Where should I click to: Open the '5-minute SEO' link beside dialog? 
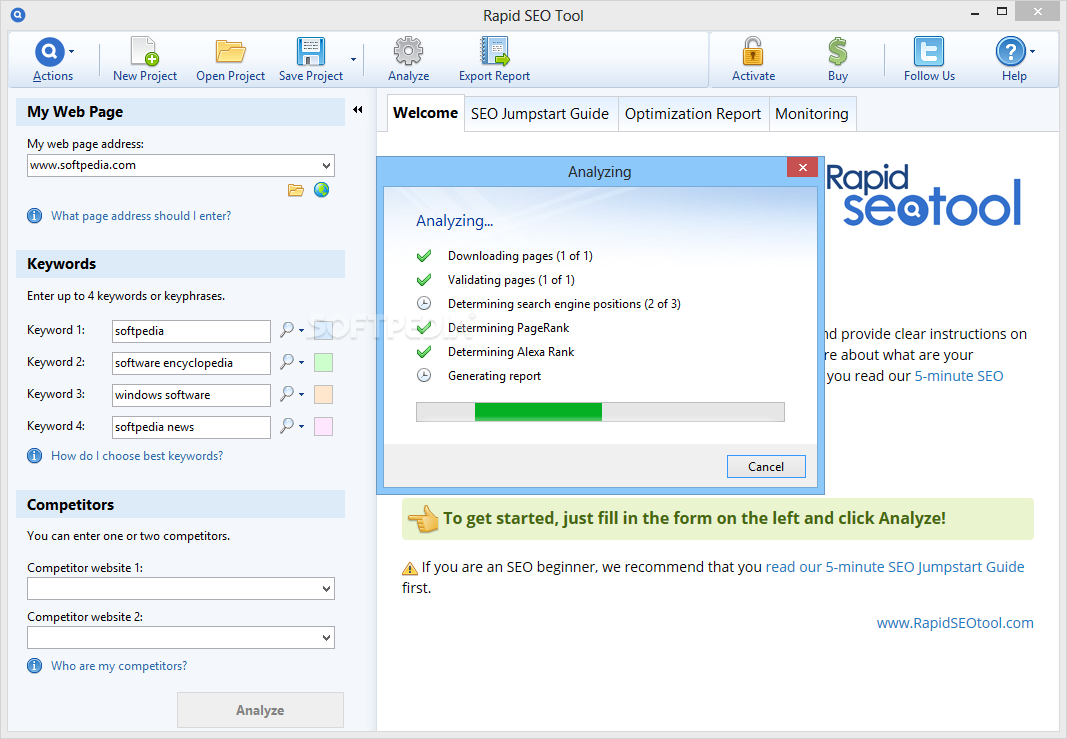(959, 376)
